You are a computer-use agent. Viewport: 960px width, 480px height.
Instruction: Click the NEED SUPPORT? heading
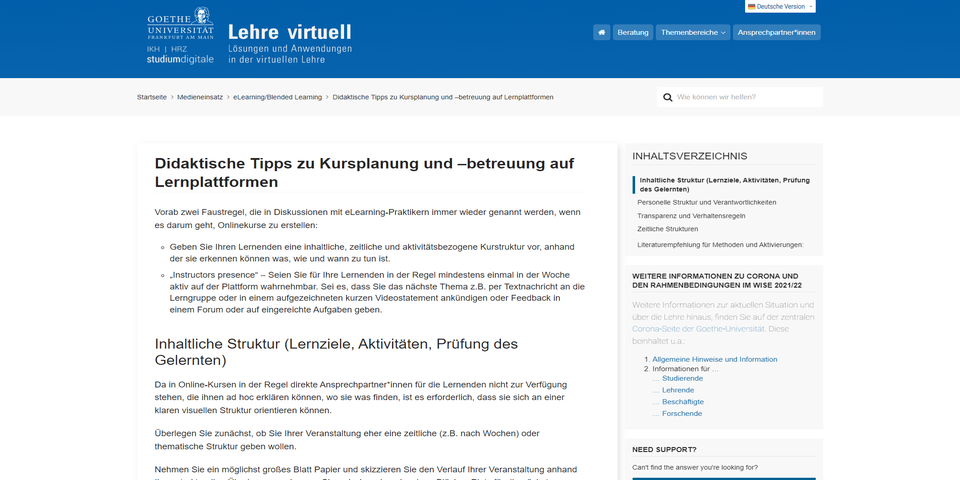664,449
